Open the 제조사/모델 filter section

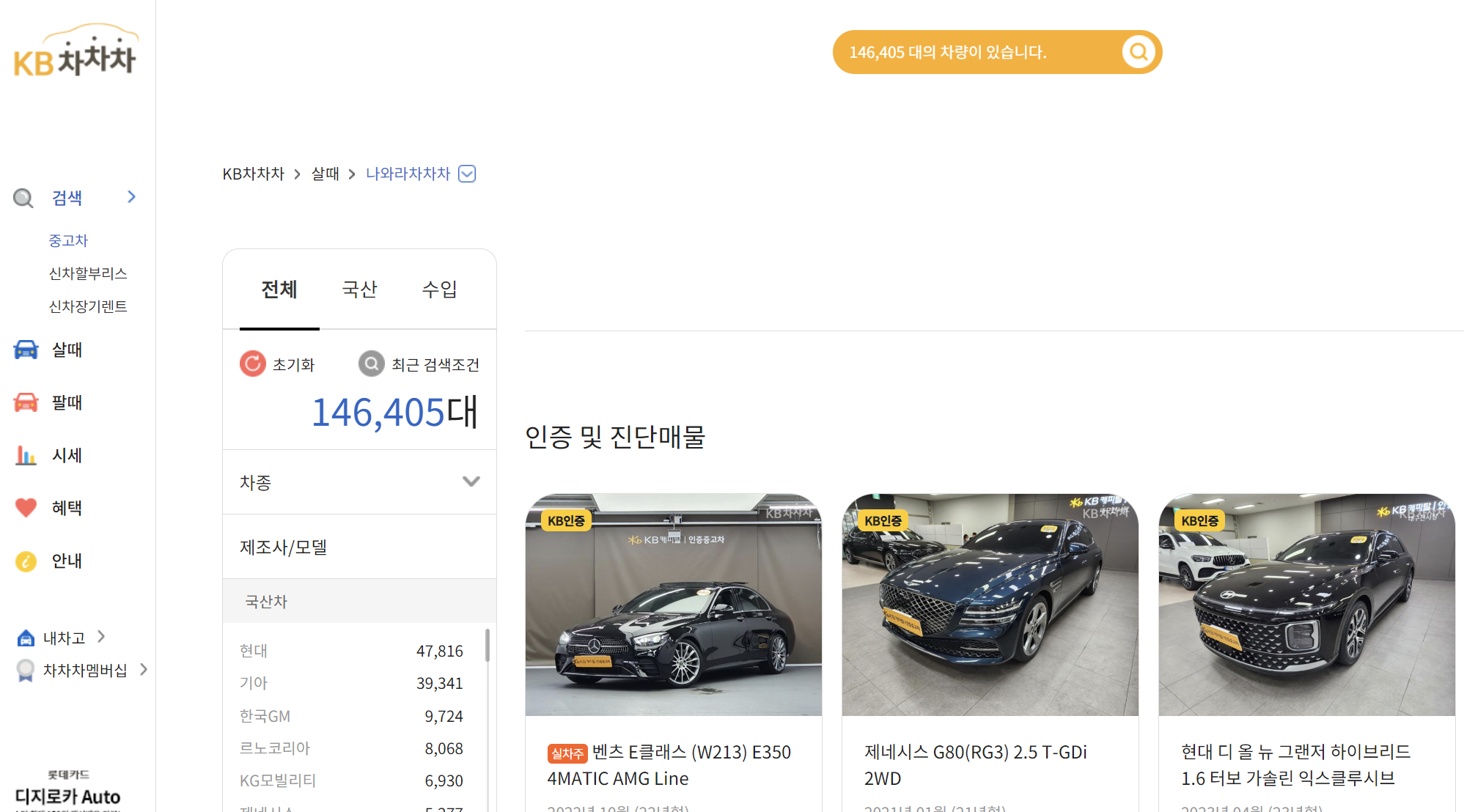(359, 547)
